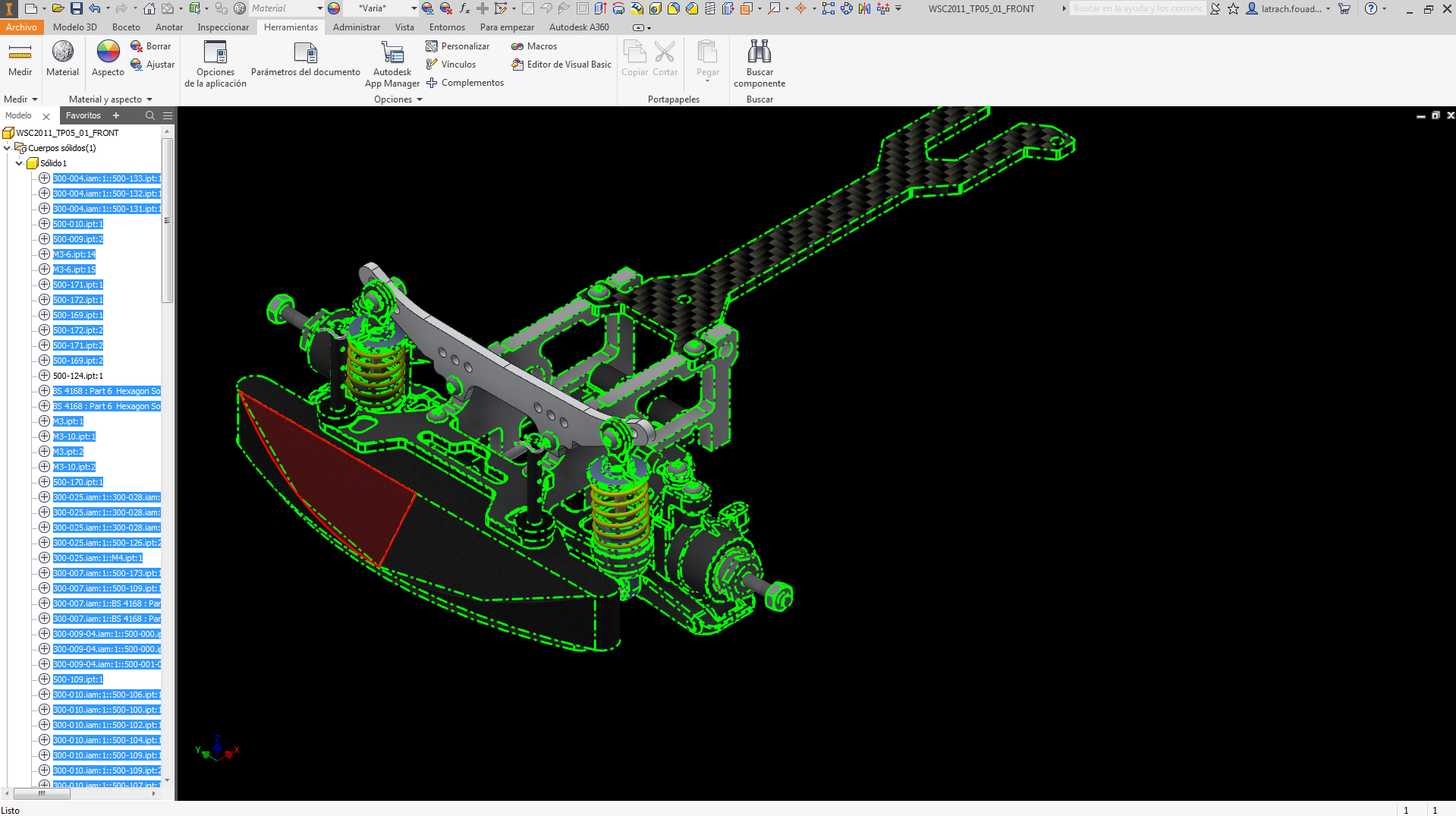Open Parámetros del documento
The width and height of the screenshot is (1456, 816).
(x=305, y=61)
